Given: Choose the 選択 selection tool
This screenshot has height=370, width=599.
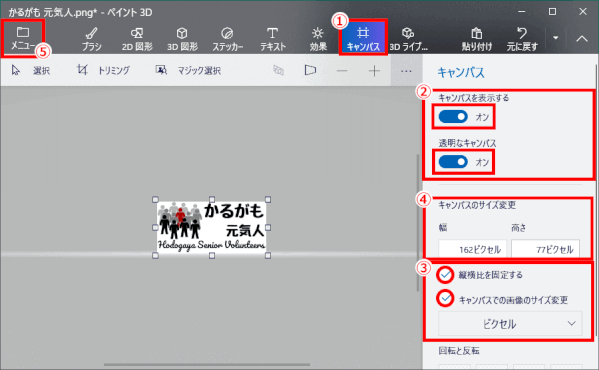Looking at the screenshot, I should coord(31,70).
